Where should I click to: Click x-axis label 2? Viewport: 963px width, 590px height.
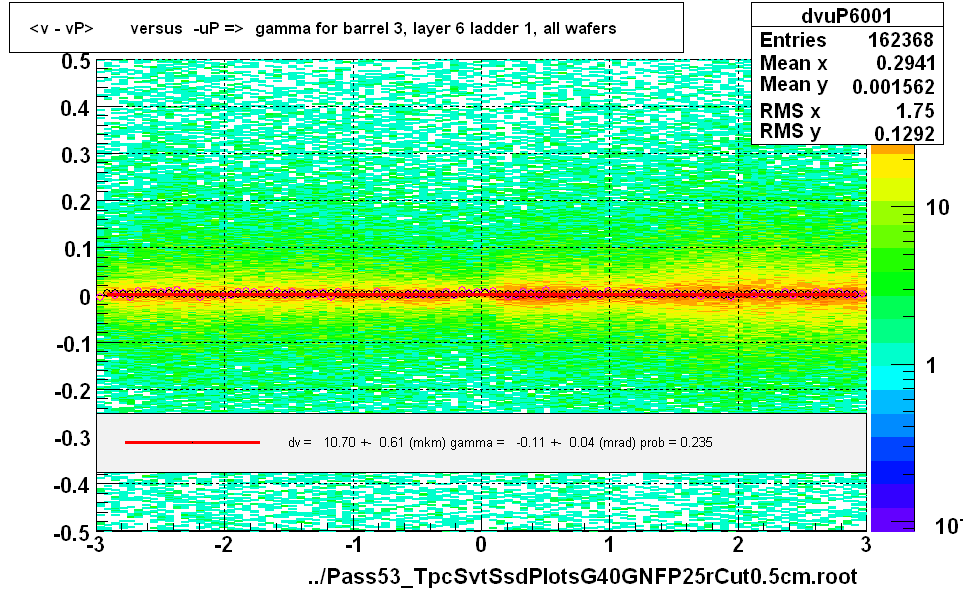(738, 545)
